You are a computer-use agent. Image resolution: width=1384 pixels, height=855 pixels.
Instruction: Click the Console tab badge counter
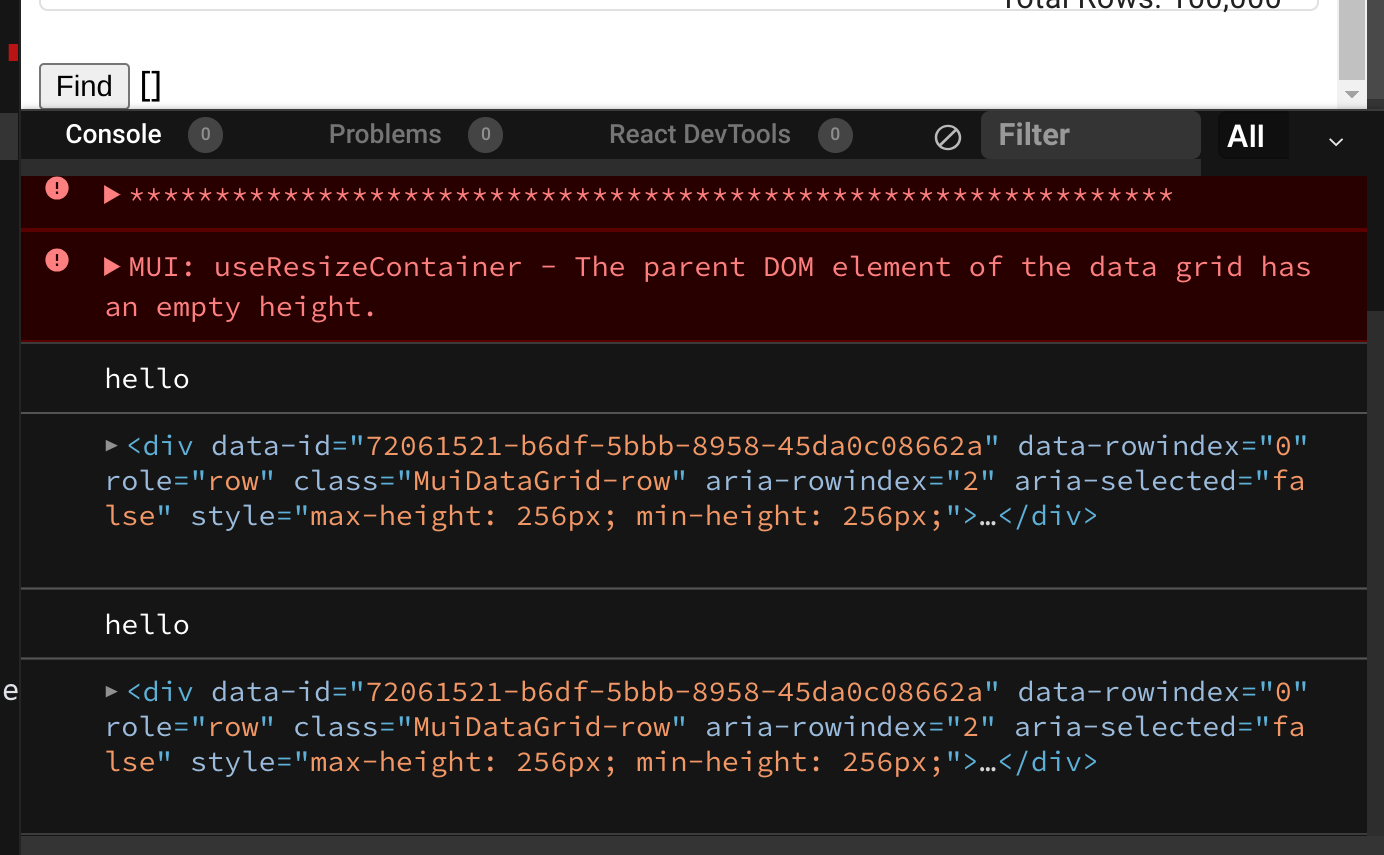[x=205, y=134]
